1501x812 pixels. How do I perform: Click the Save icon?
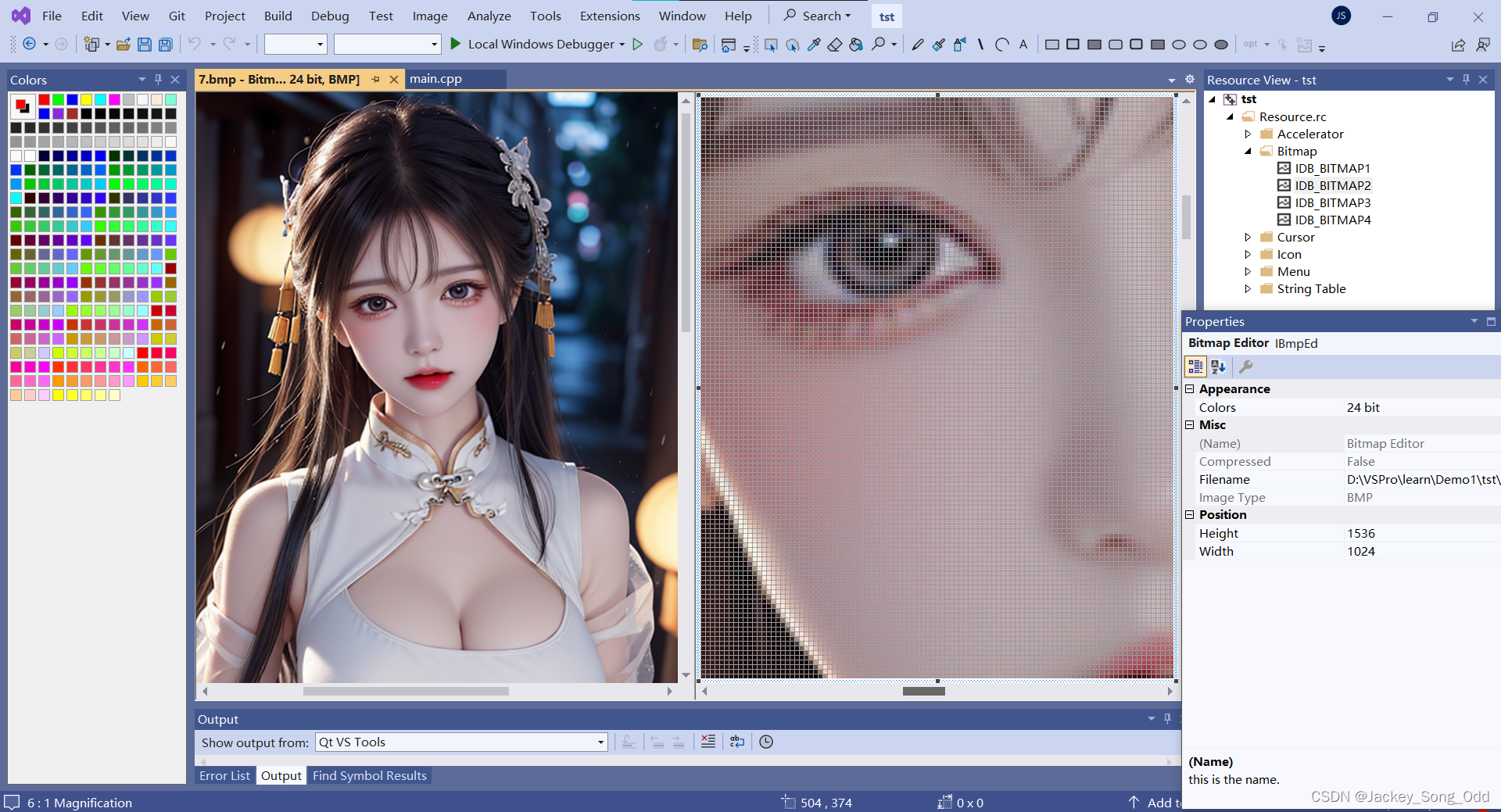144,45
